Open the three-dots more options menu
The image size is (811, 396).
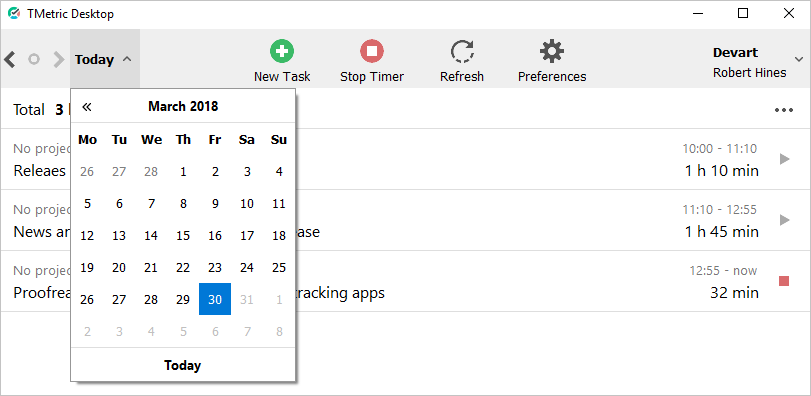point(784,110)
